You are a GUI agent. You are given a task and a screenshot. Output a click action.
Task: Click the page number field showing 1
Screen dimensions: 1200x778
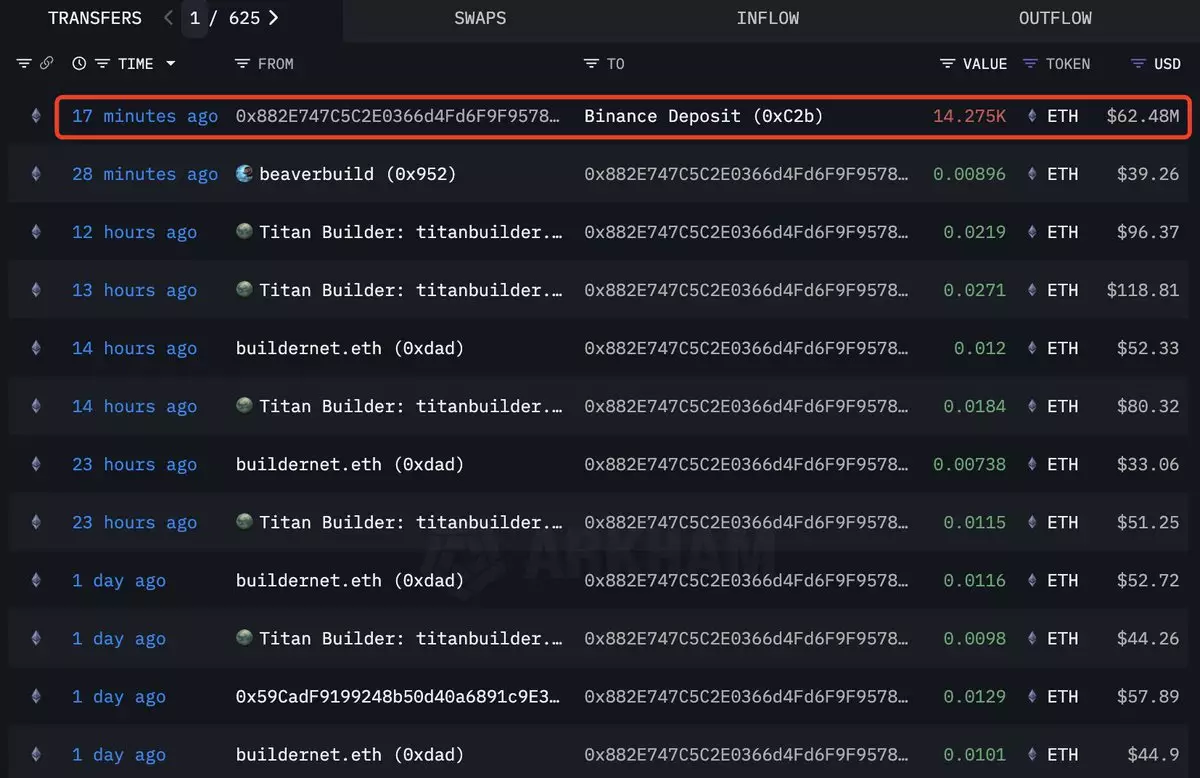[x=195, y=18]
